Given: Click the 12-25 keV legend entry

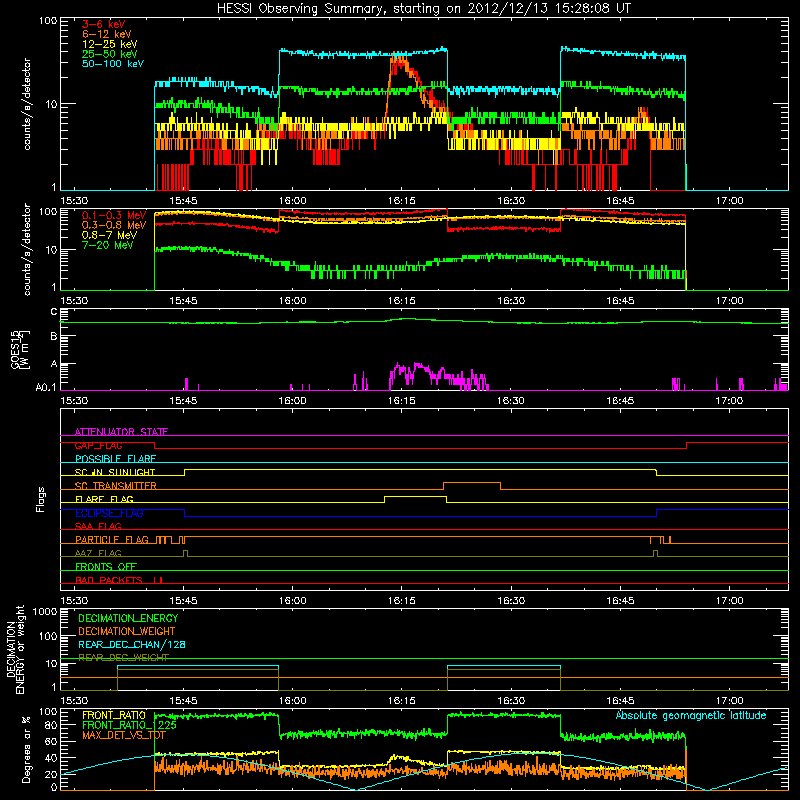Looking at the screenshot, I should pos(109,44).
